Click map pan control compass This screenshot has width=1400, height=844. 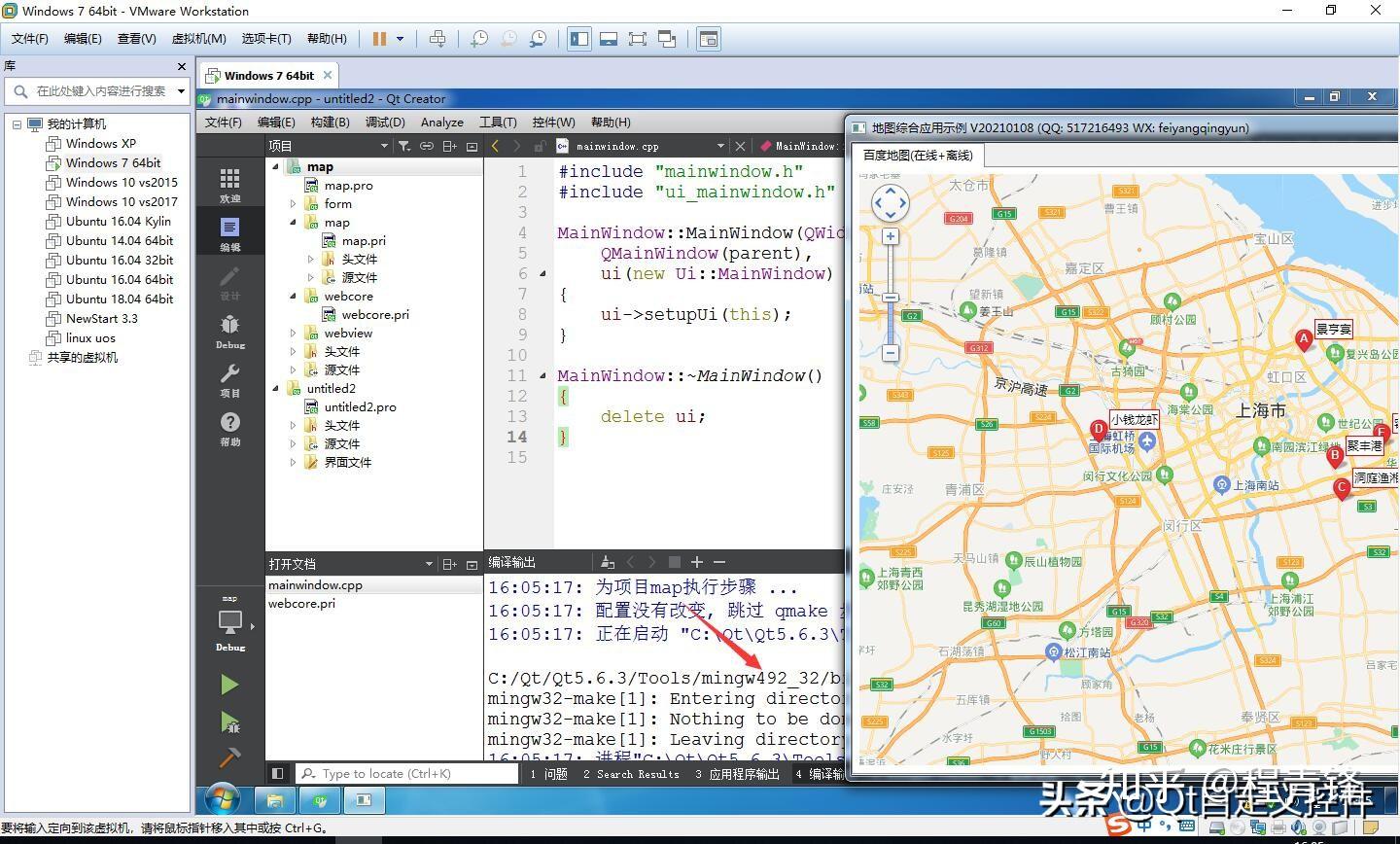[891, 203]
